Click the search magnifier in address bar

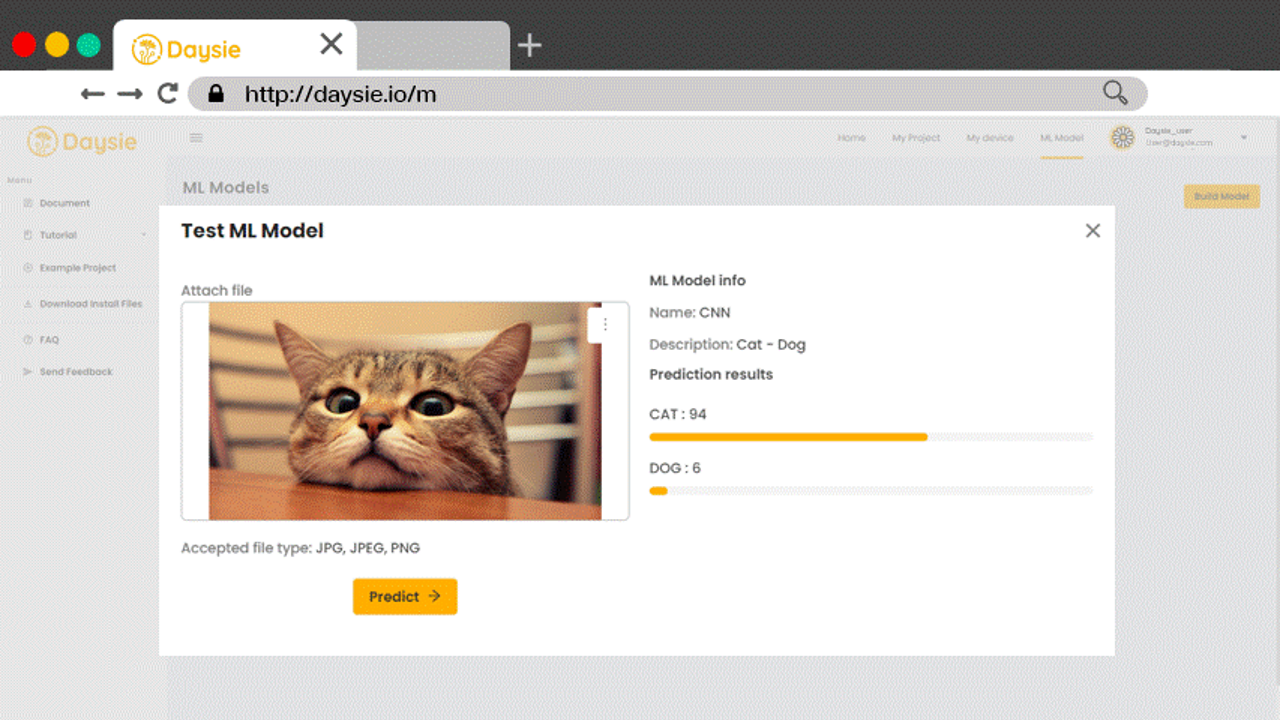point(1115,94)
